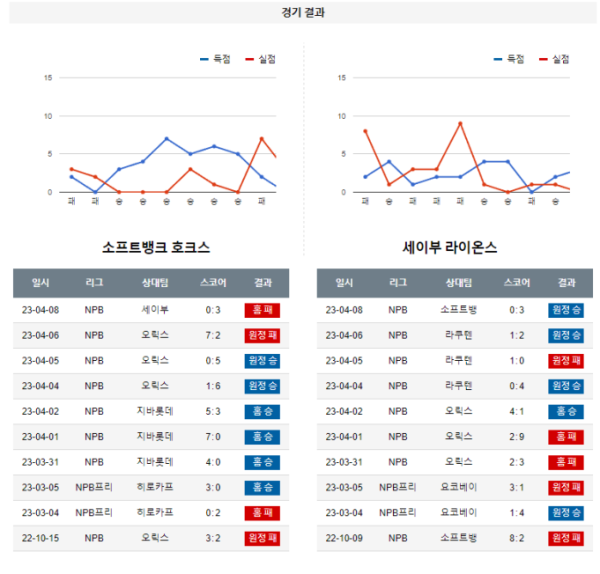Select date 22-10-15 in SoftBank table
Viewport: 600px width, 574px height.
41,538
